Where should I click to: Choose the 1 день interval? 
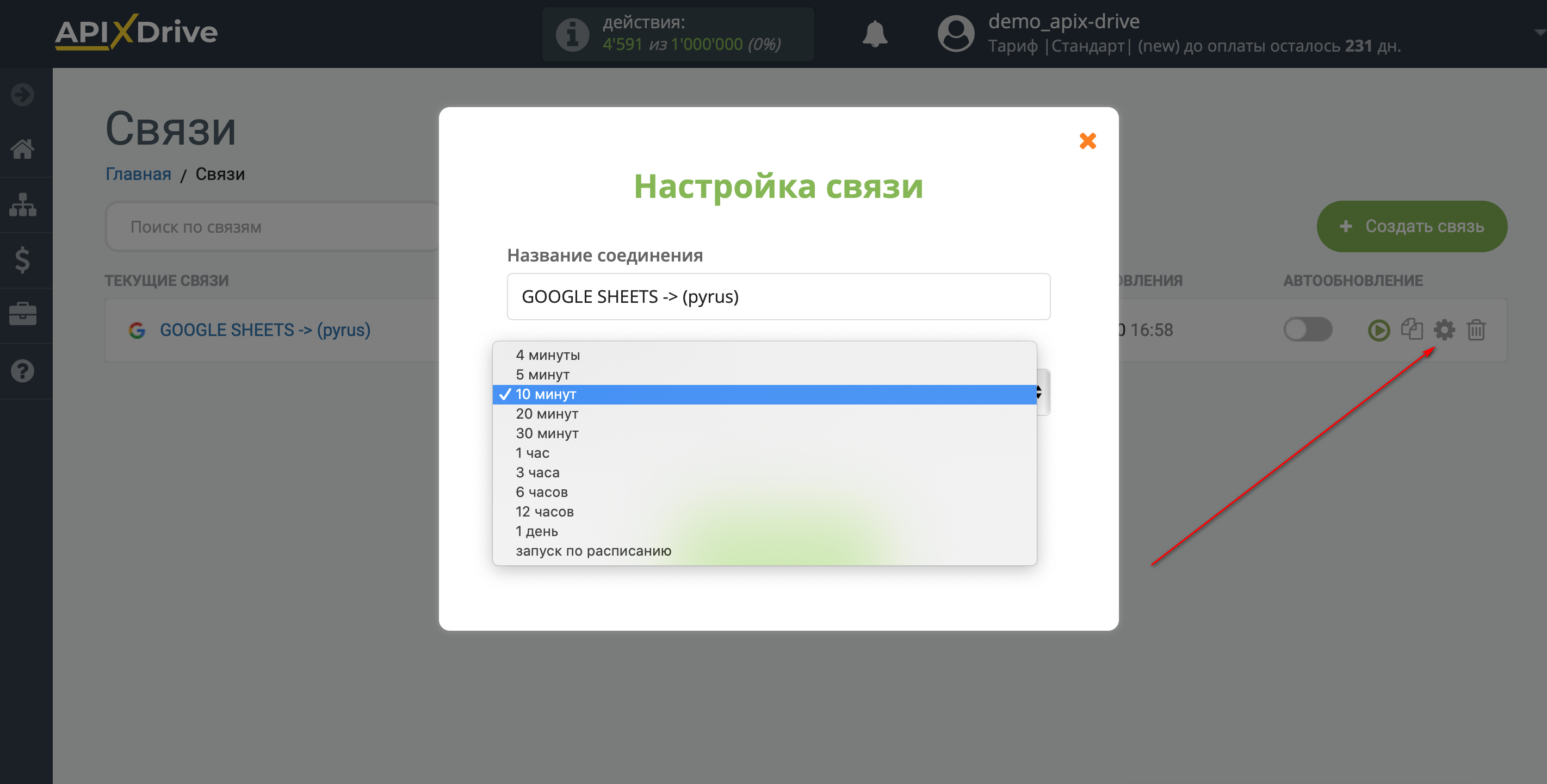coord(764,531)
